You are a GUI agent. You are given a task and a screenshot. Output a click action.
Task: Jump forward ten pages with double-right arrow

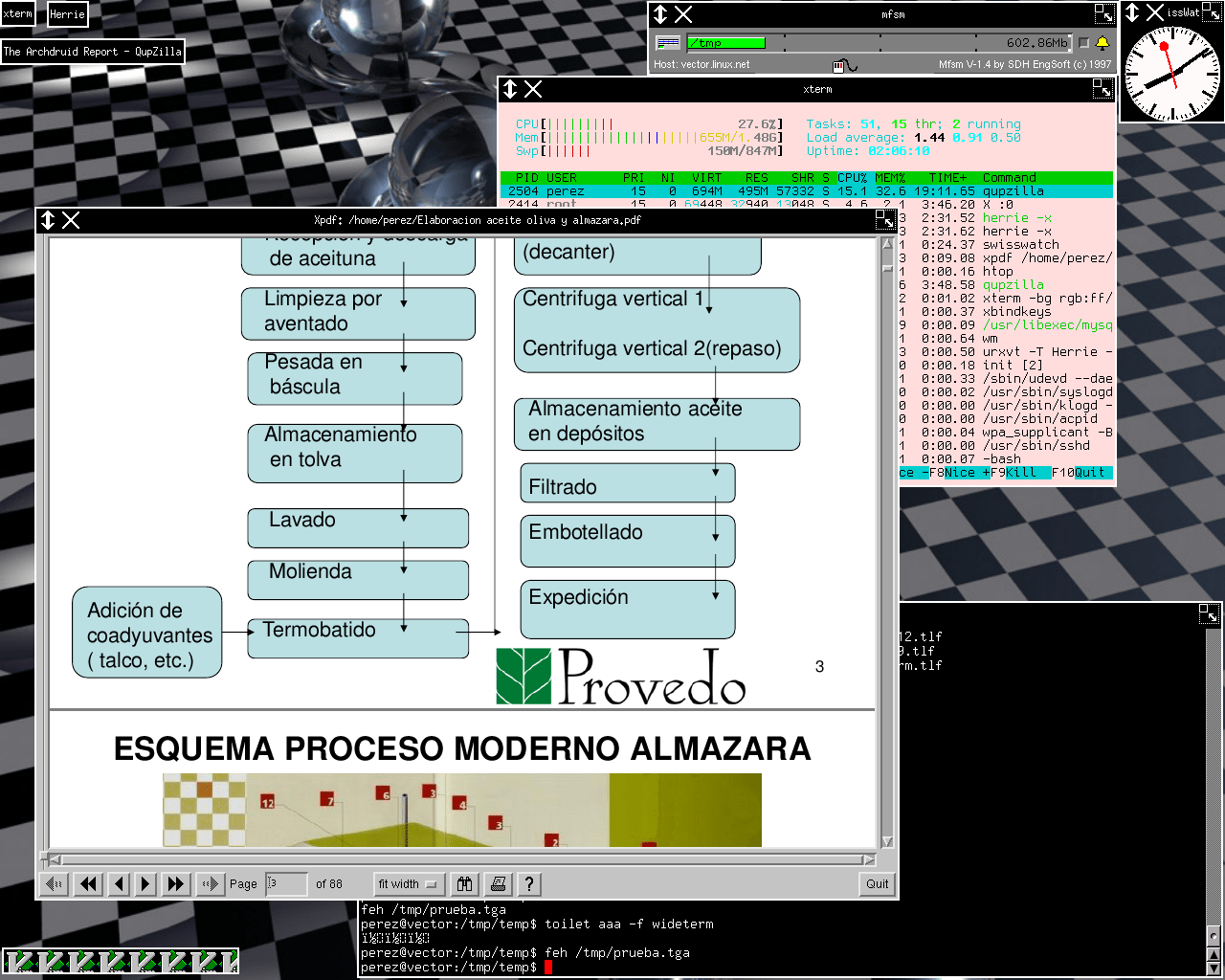click(175, 883)
